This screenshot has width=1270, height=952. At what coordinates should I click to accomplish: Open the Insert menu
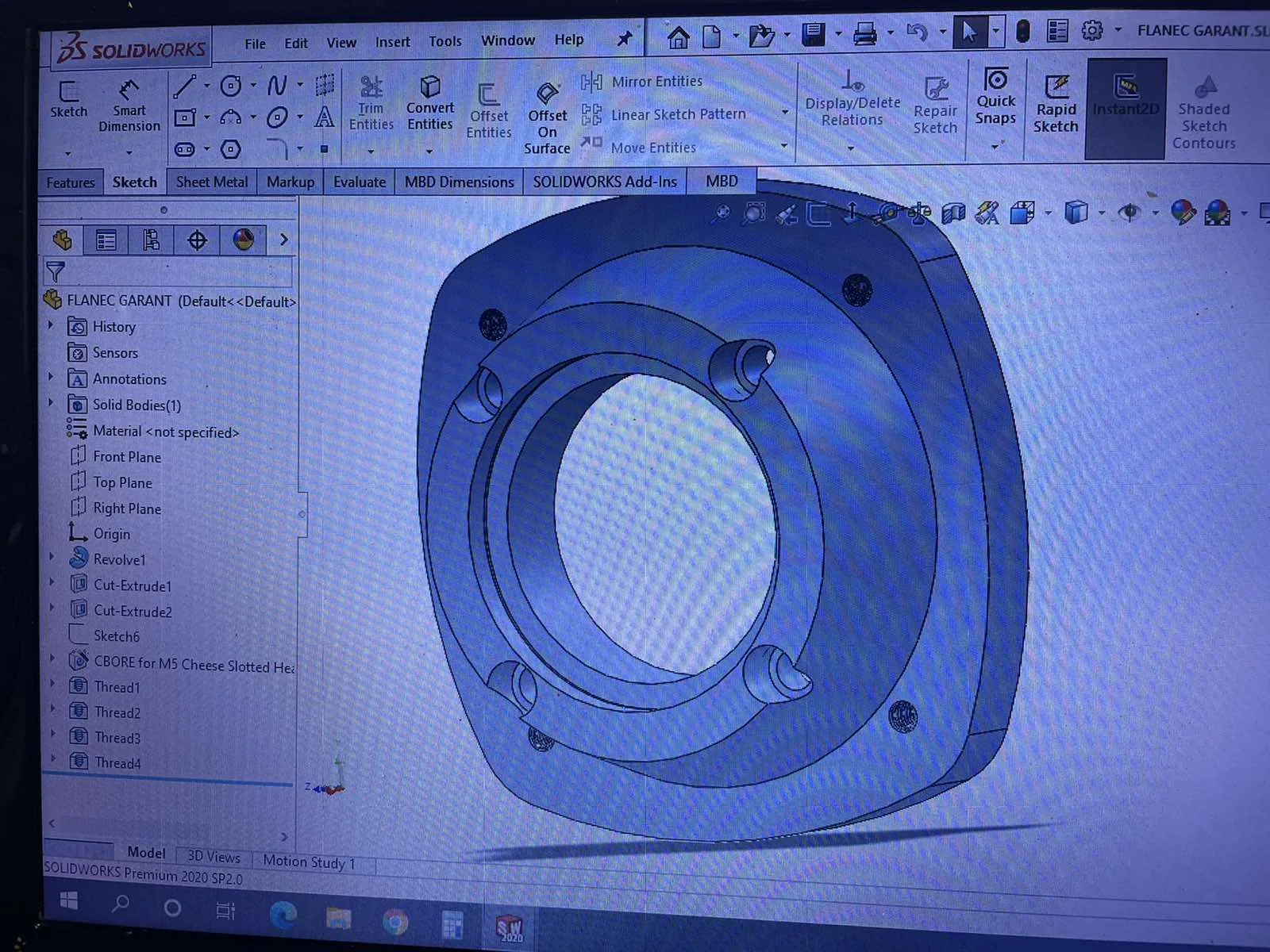click(x=392, y=42)
